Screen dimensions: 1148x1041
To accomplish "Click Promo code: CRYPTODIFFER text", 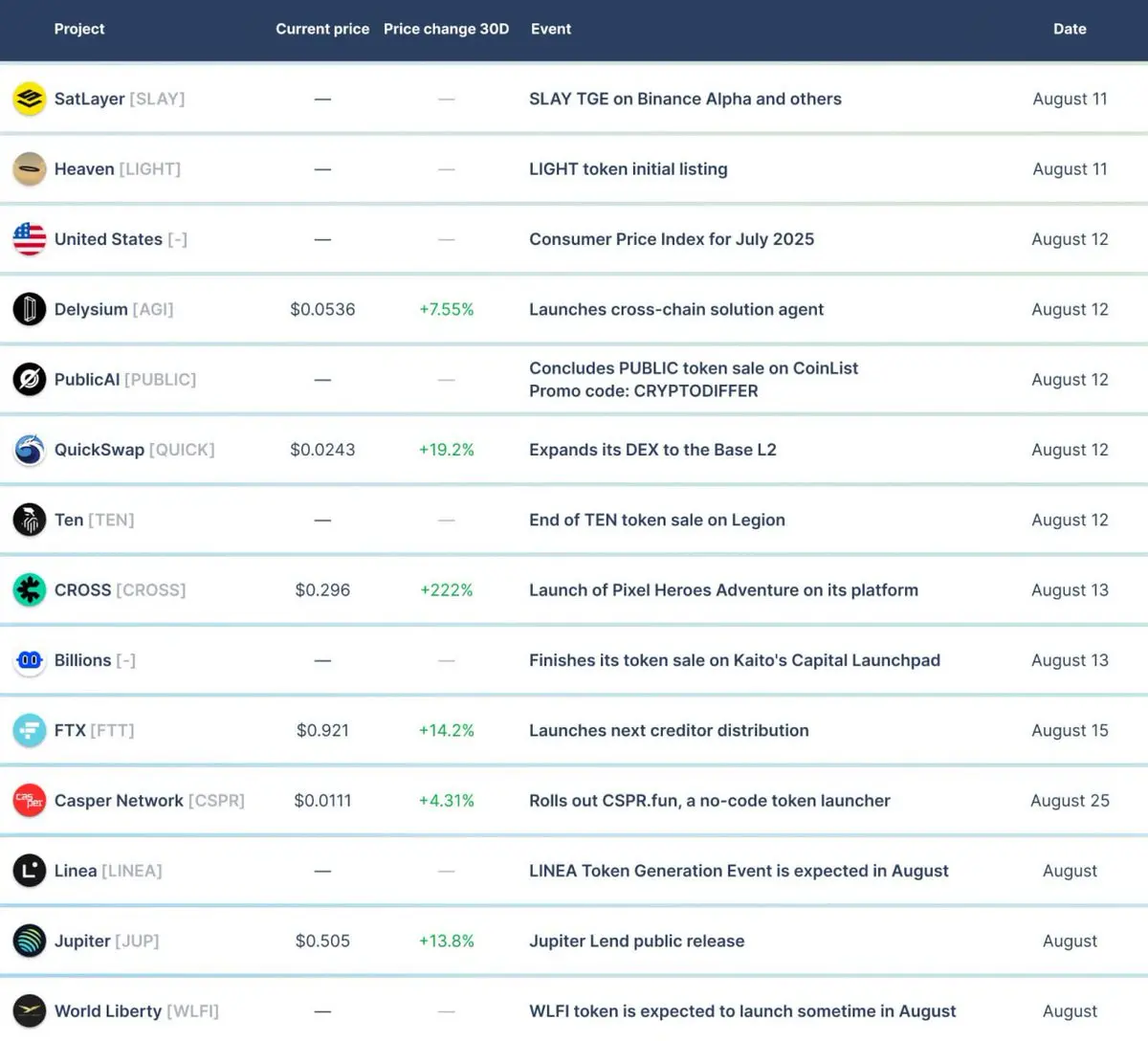I will coord(644,391).
